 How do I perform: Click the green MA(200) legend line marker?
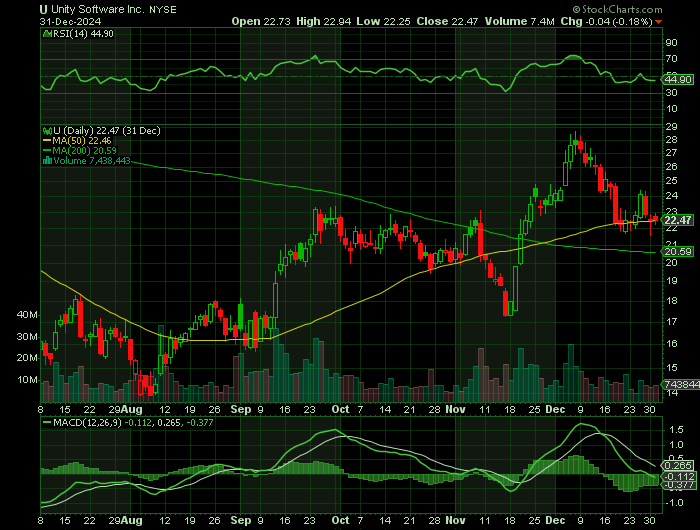pyautogui.click(x=47, y=150)
